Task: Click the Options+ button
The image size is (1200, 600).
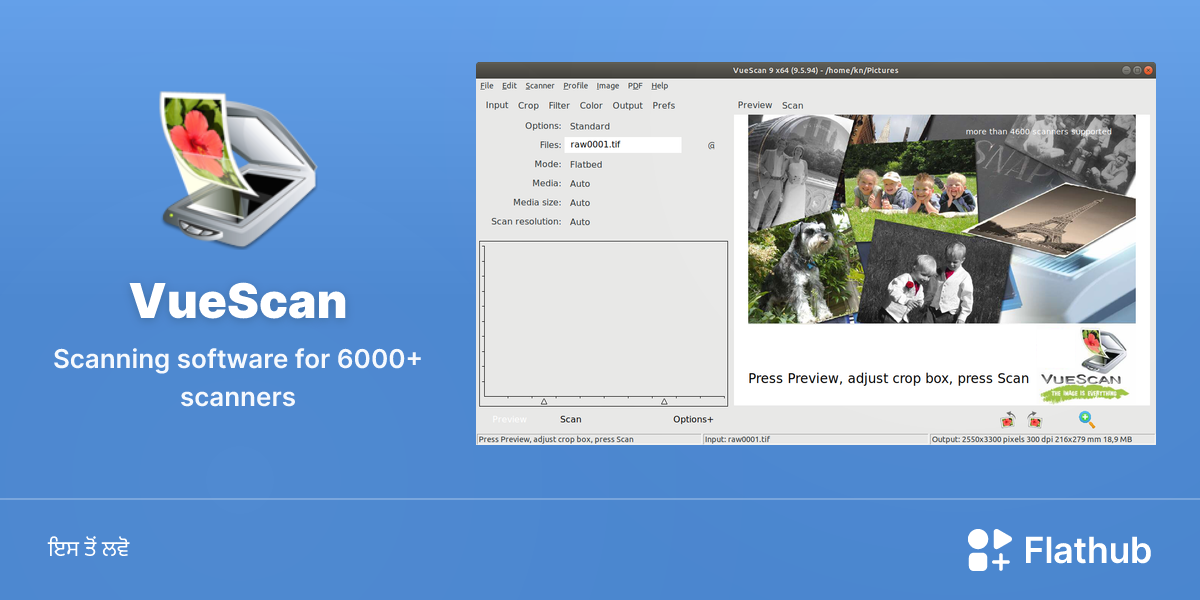Action: (x=693, y=420)
